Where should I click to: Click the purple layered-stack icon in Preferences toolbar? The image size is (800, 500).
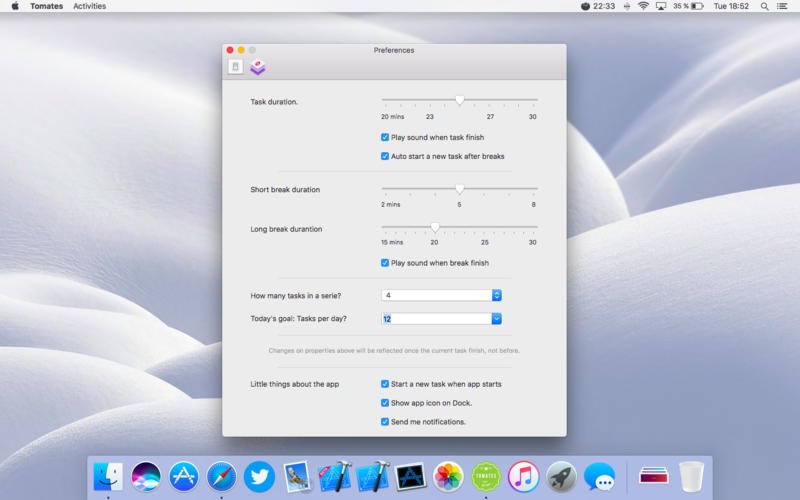point(258,67)
